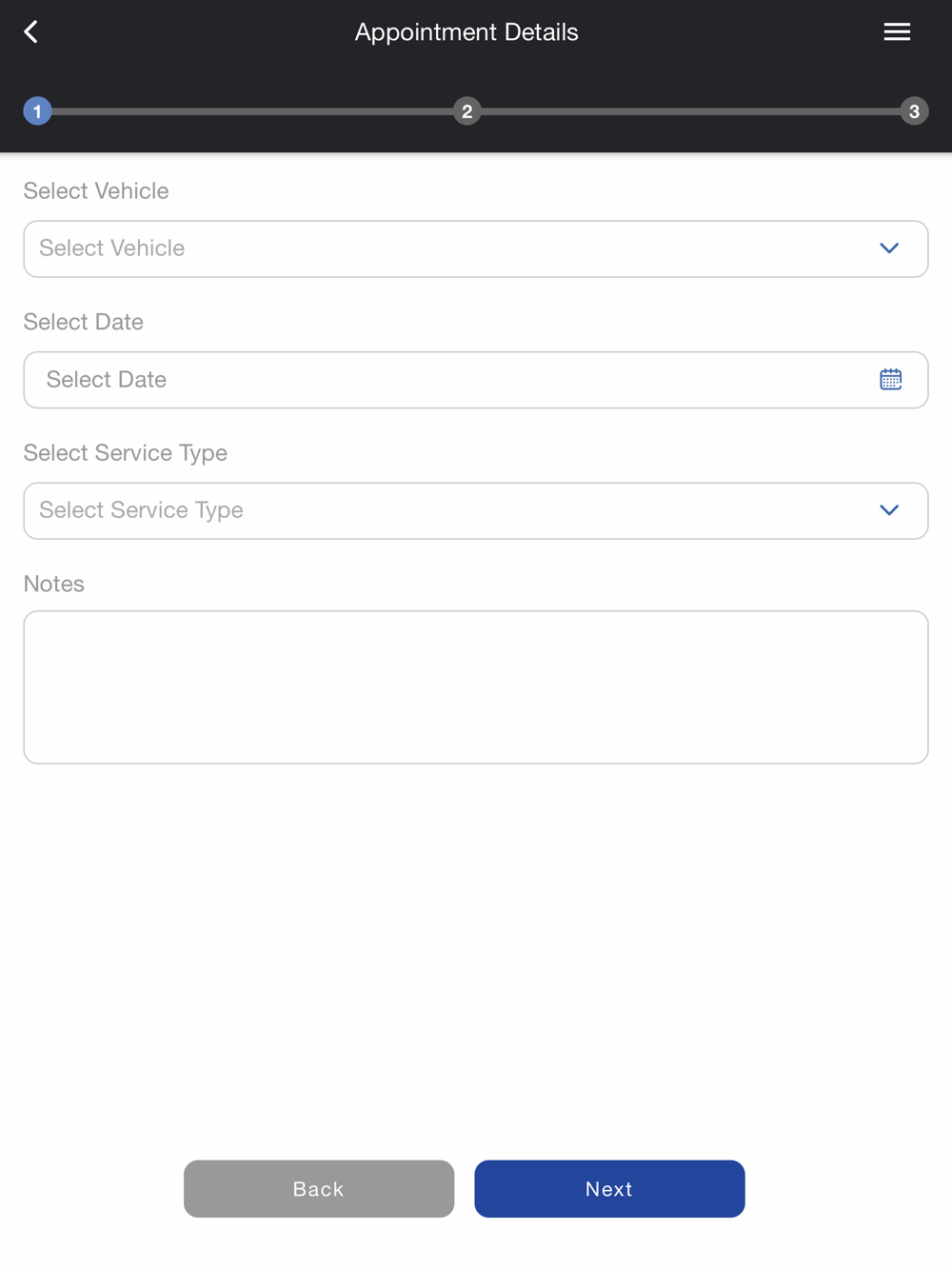Click the blue Next button
Image resolution: width=952 pixels, height=1270 pixels.
point(609,1188)
